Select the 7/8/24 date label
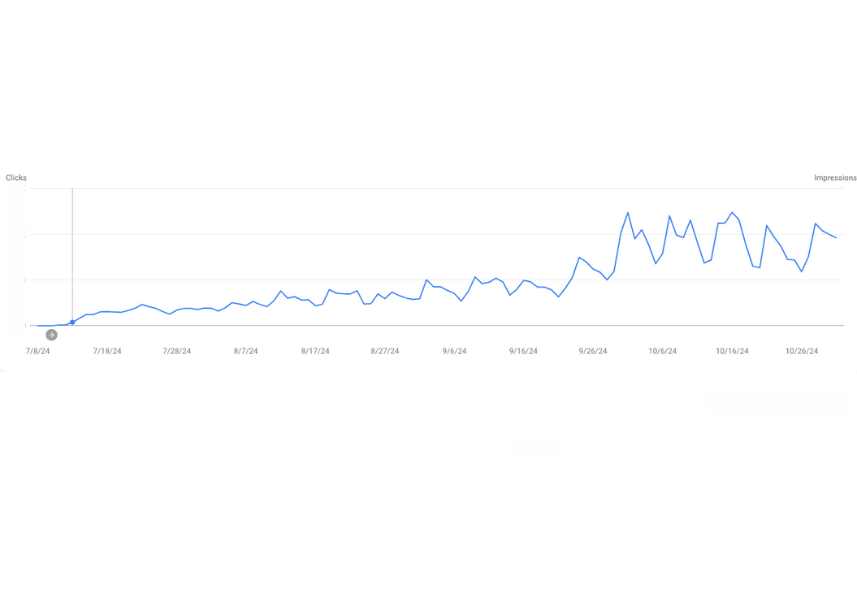The width and height of the screenshot is (857, 595). [x=38, y=351]
